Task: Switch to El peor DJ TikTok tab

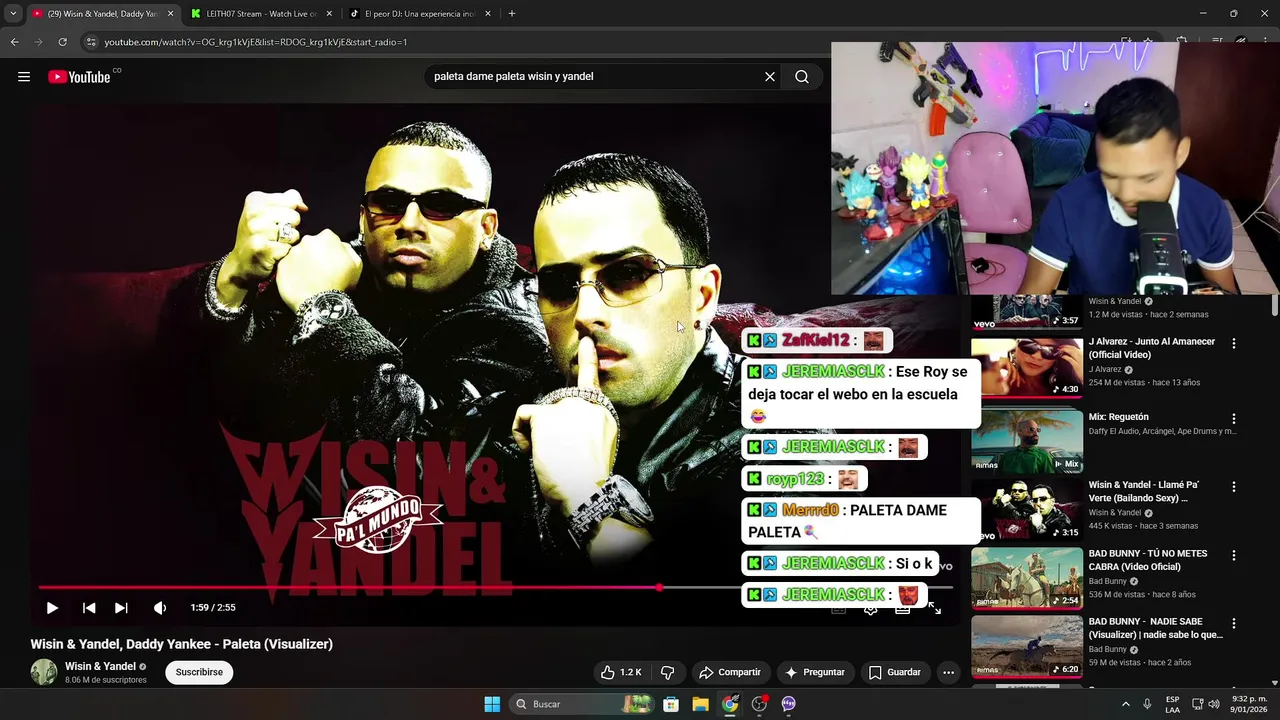Action: tap(419, 14)
